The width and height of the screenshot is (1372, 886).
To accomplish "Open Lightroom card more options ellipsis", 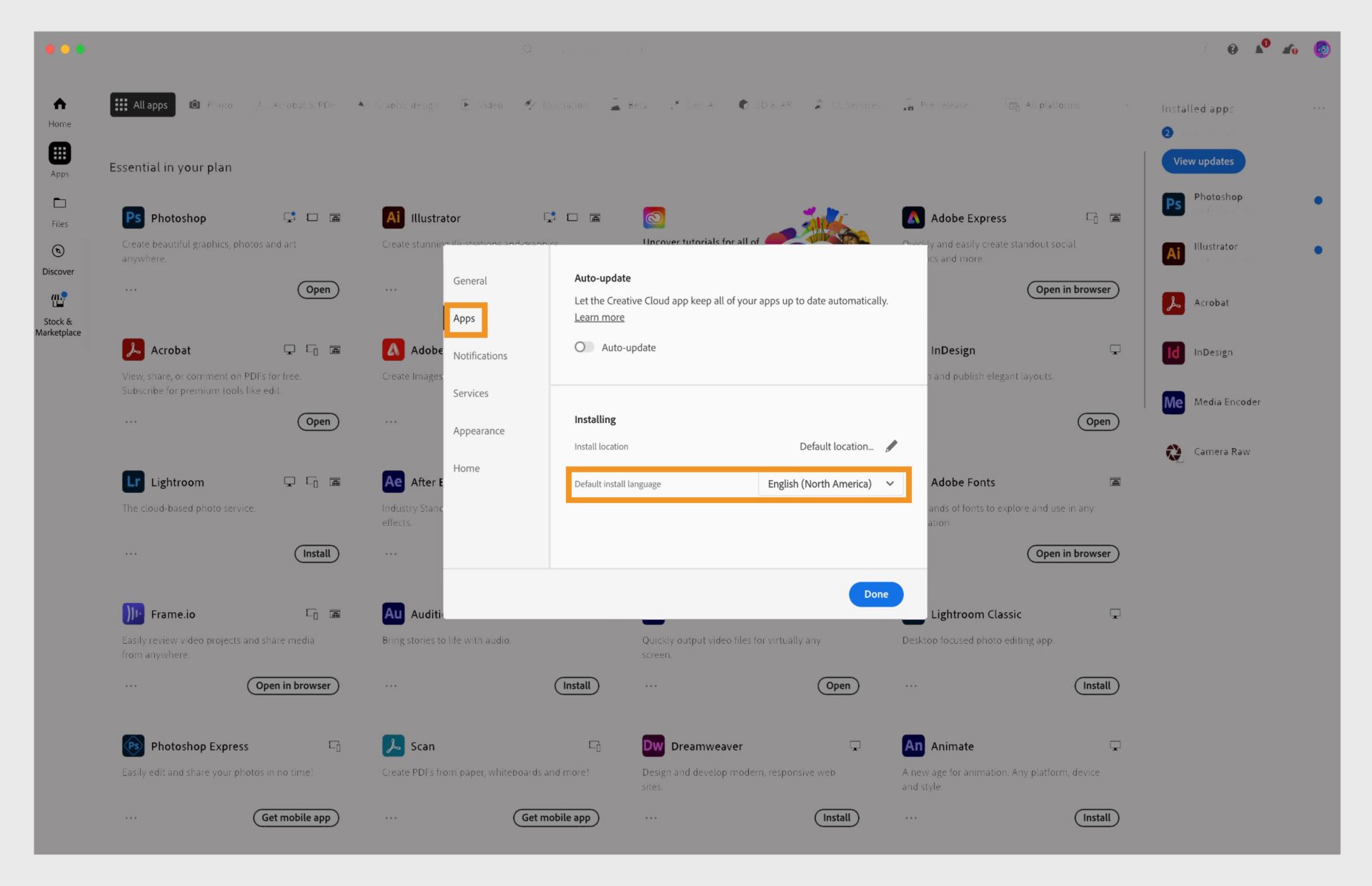I will pos(131,554).
